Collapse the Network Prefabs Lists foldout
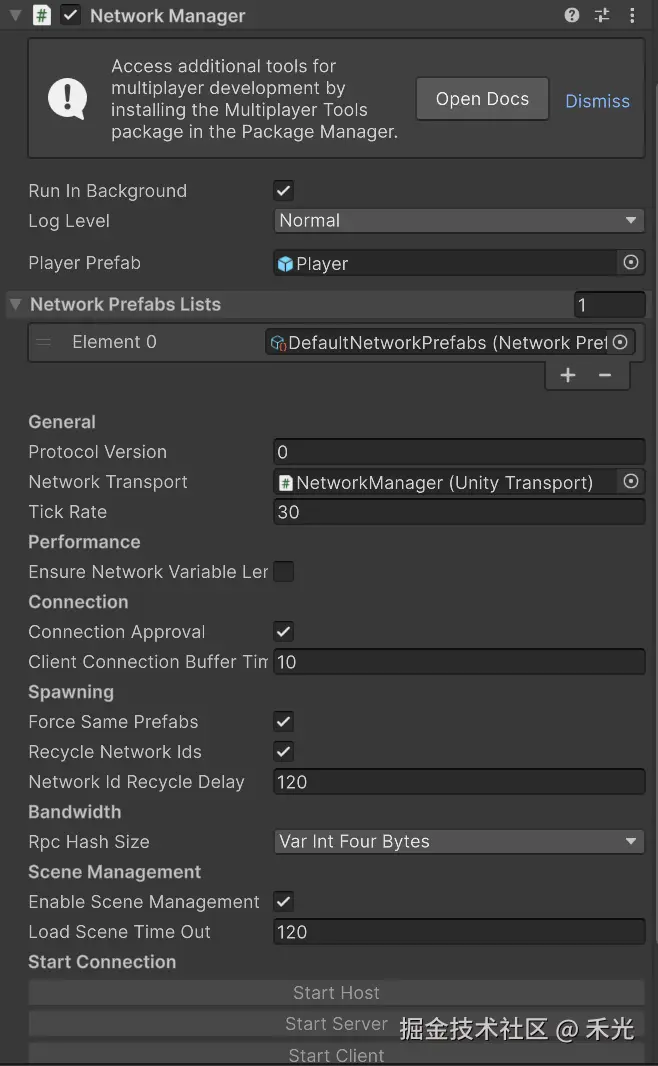 tap(15, 305)
